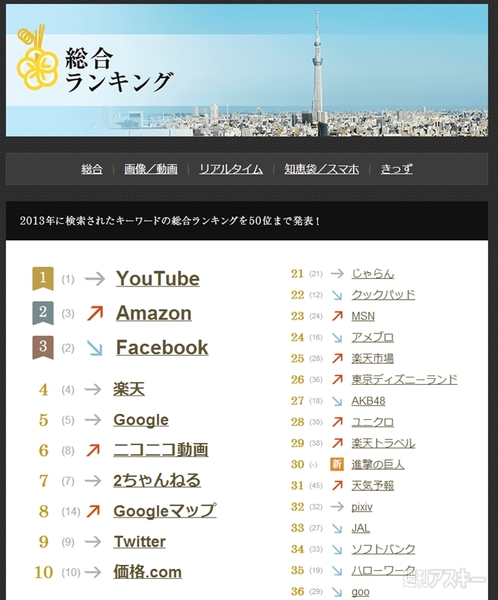Screen dimensions: 498x600
Task: Switch to リアルタイム ranking tab
Action: coord(231,169)
